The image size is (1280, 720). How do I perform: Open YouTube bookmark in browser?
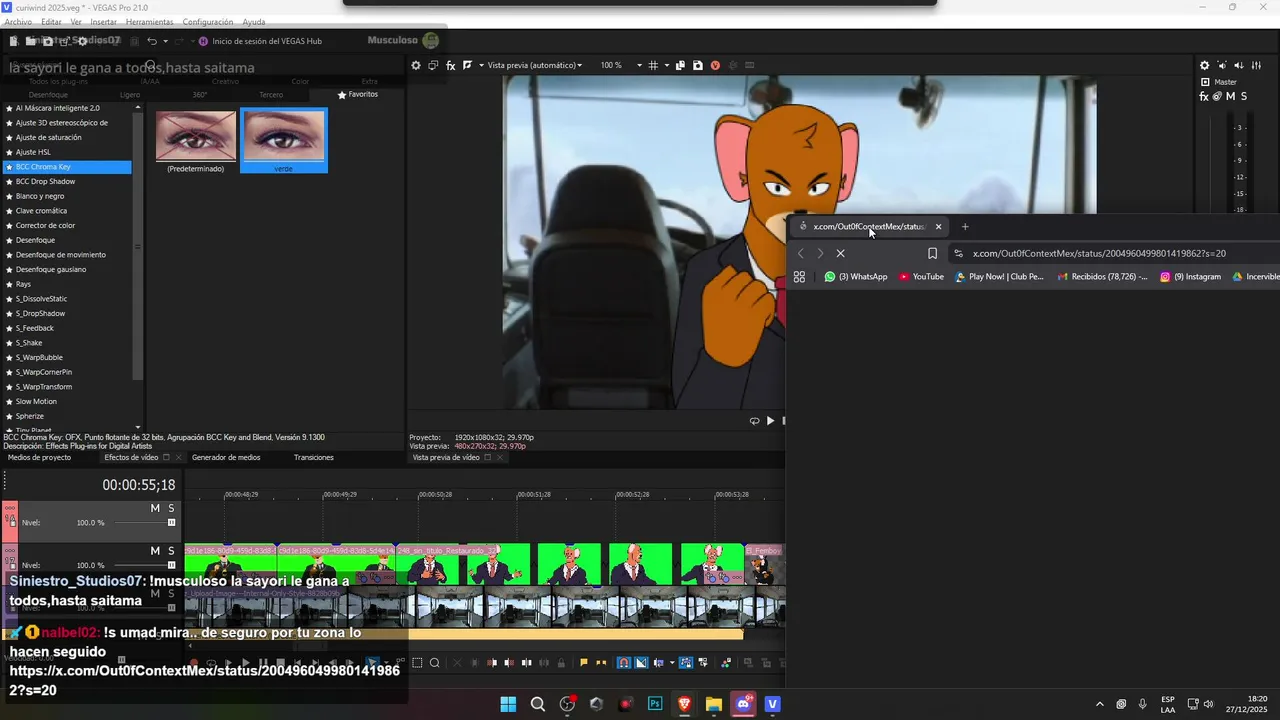tap(921, 277)
